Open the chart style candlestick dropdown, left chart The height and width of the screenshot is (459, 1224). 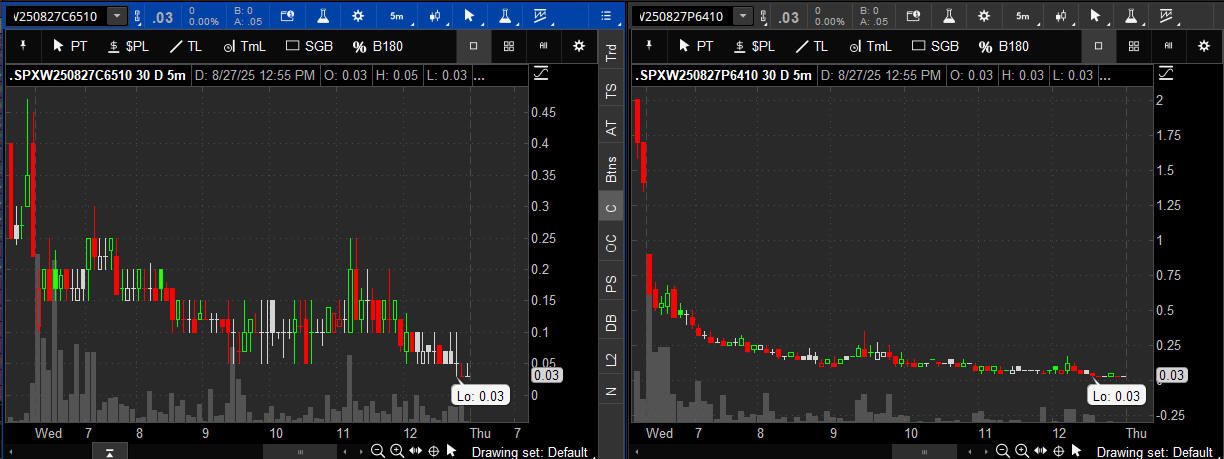tap(434, 16)
